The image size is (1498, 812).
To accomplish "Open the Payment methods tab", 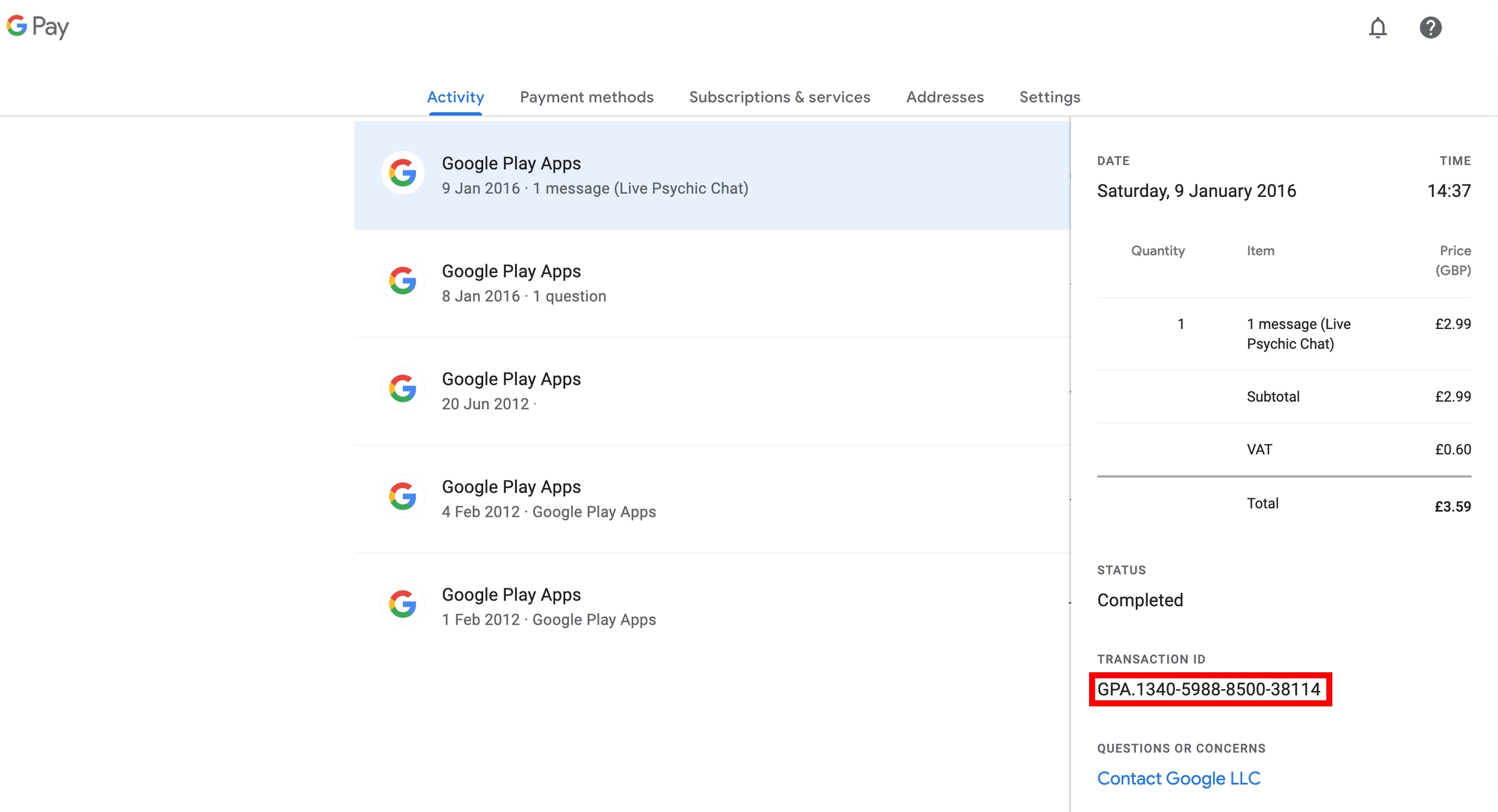I will 586,98.
